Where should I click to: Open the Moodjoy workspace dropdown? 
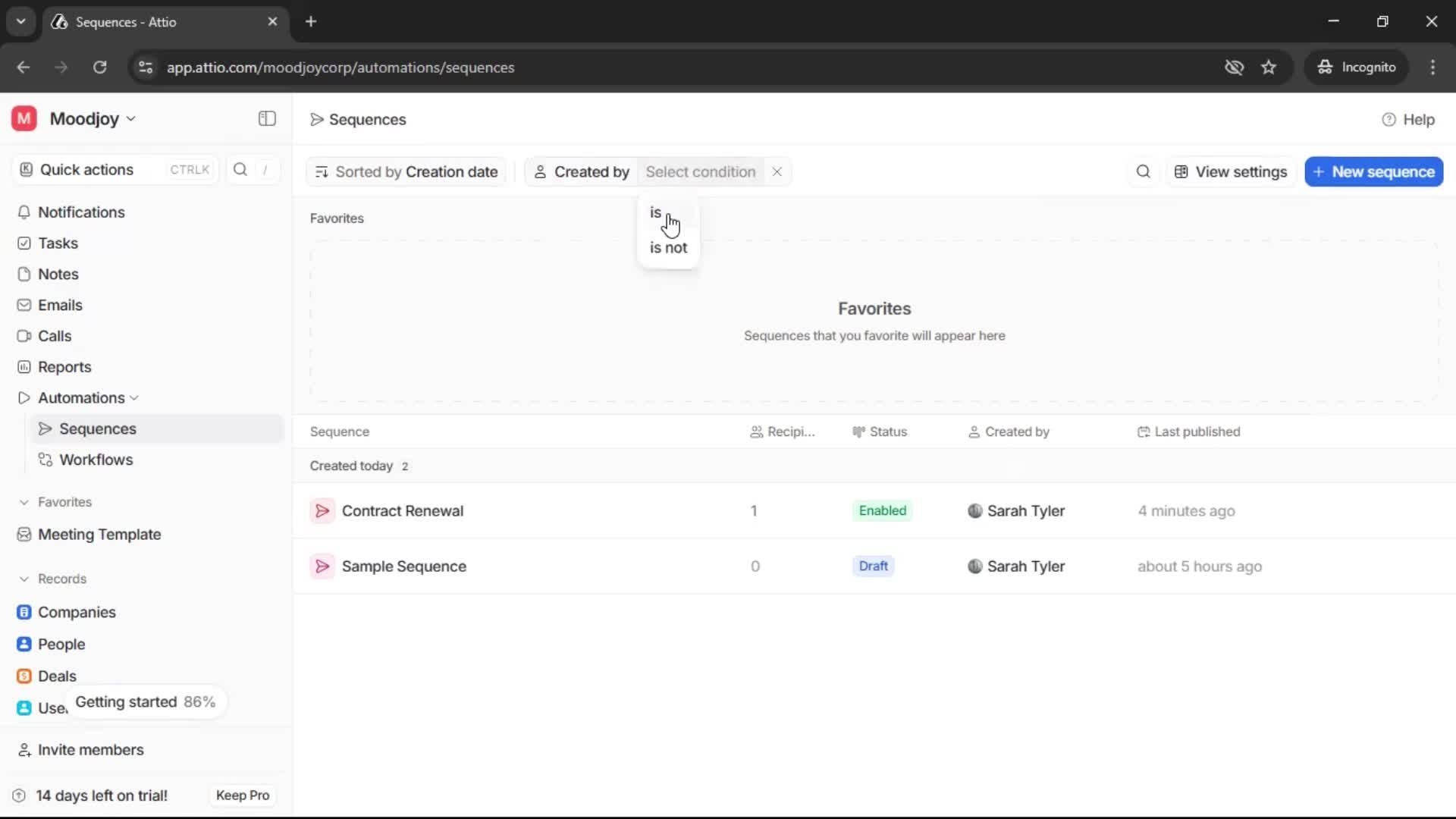(x=93, y=119)
